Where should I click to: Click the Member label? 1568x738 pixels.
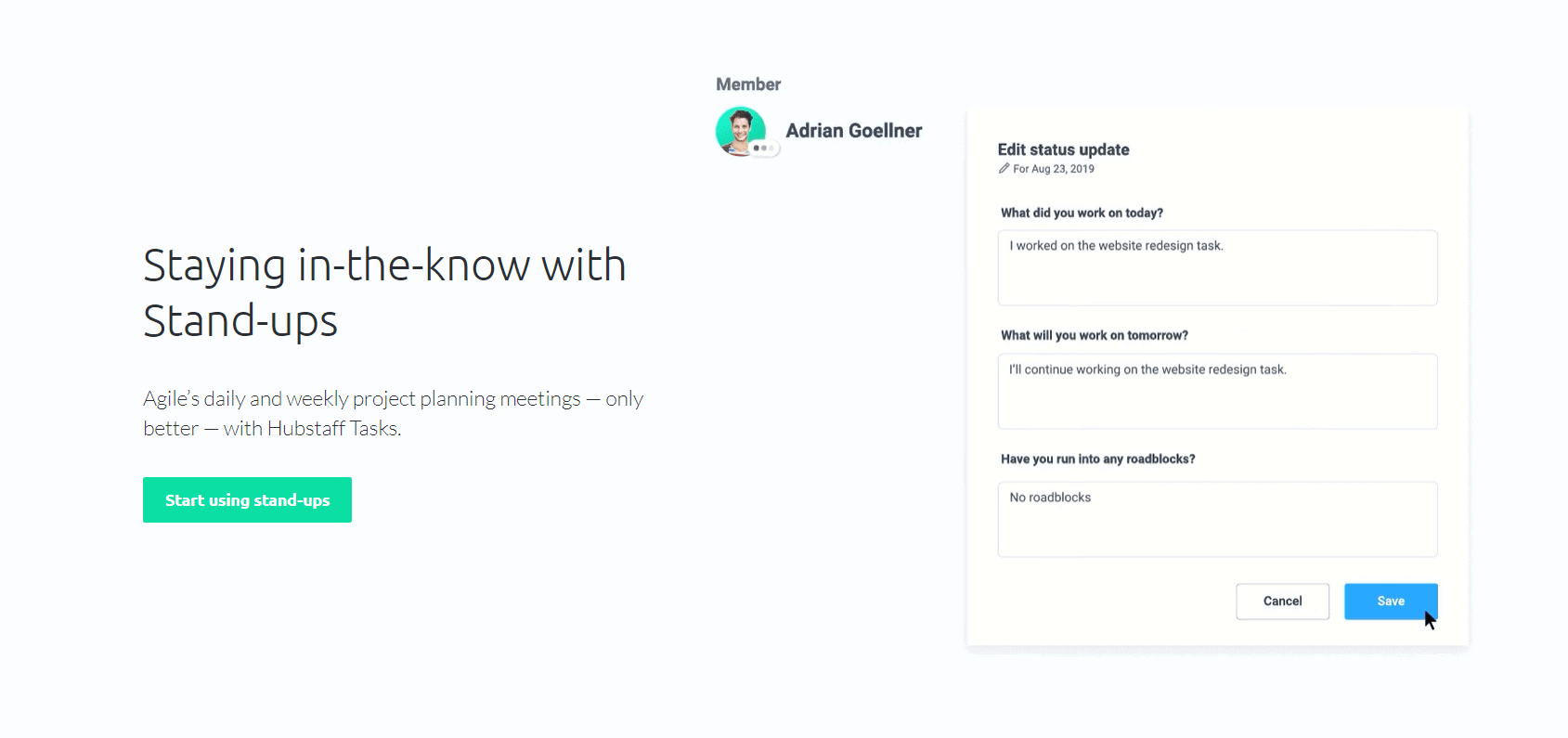pos(748,84)
